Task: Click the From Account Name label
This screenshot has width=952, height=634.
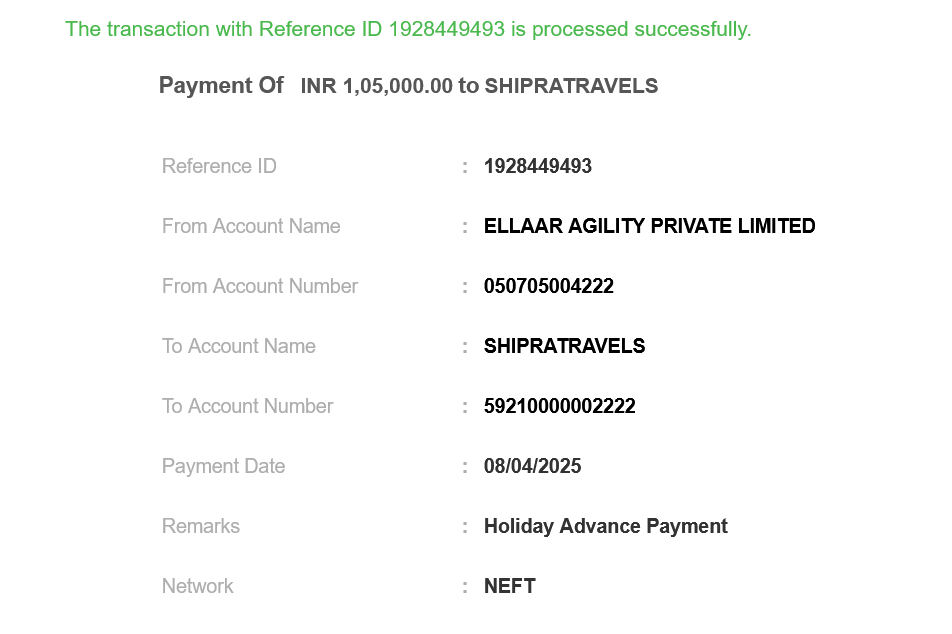Action: [x=251, y=226]
